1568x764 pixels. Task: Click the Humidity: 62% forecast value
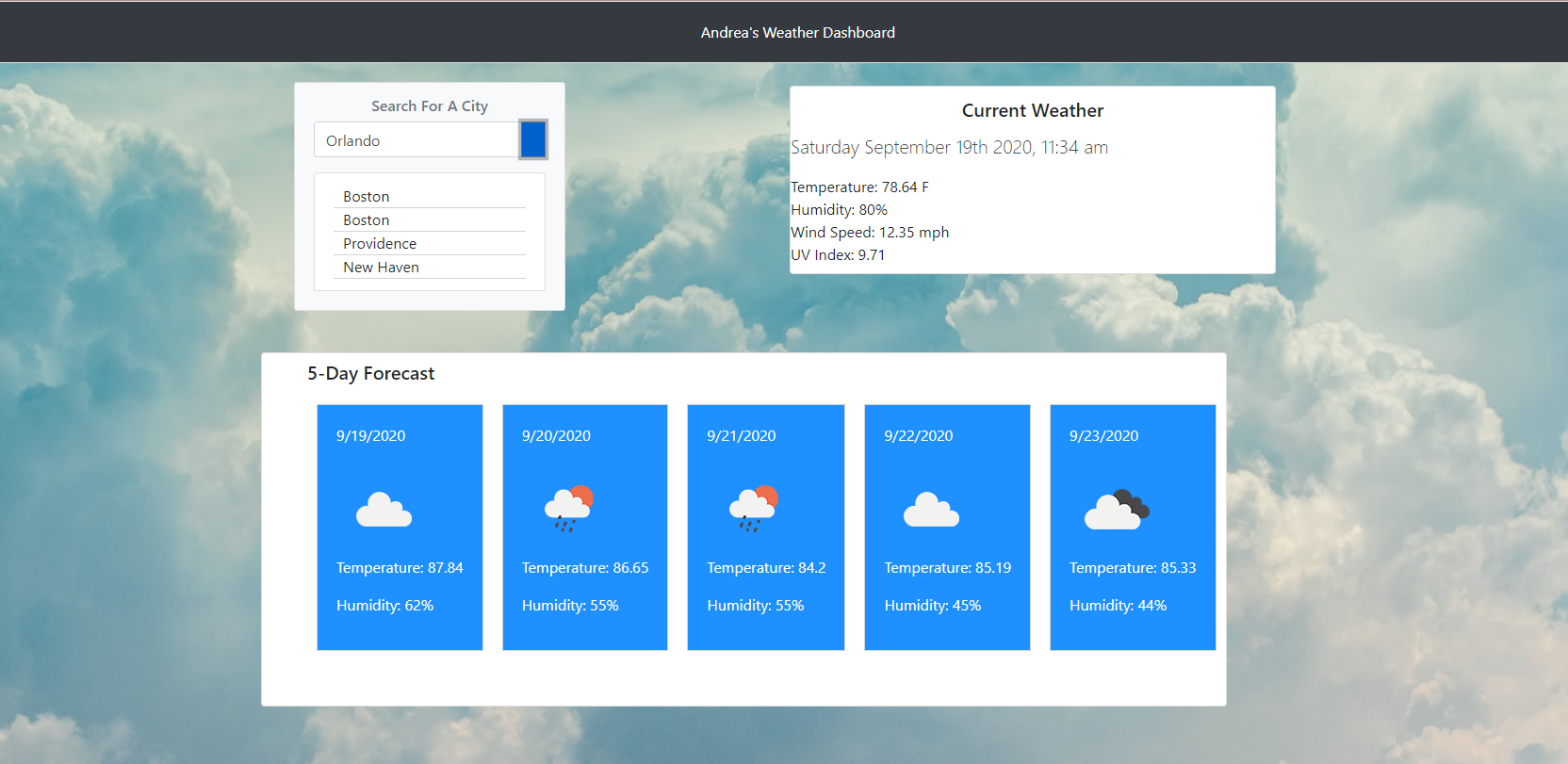(384, 605)
